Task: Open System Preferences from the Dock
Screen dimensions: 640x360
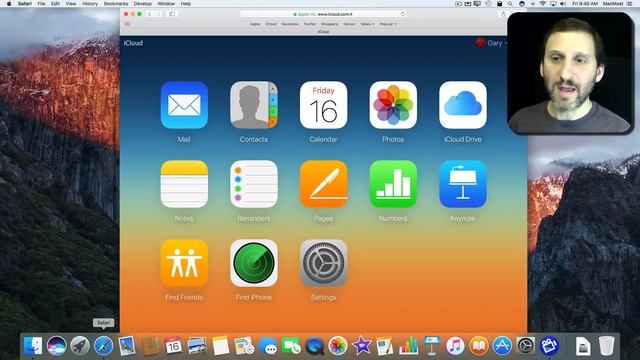Action: [526, 346]
